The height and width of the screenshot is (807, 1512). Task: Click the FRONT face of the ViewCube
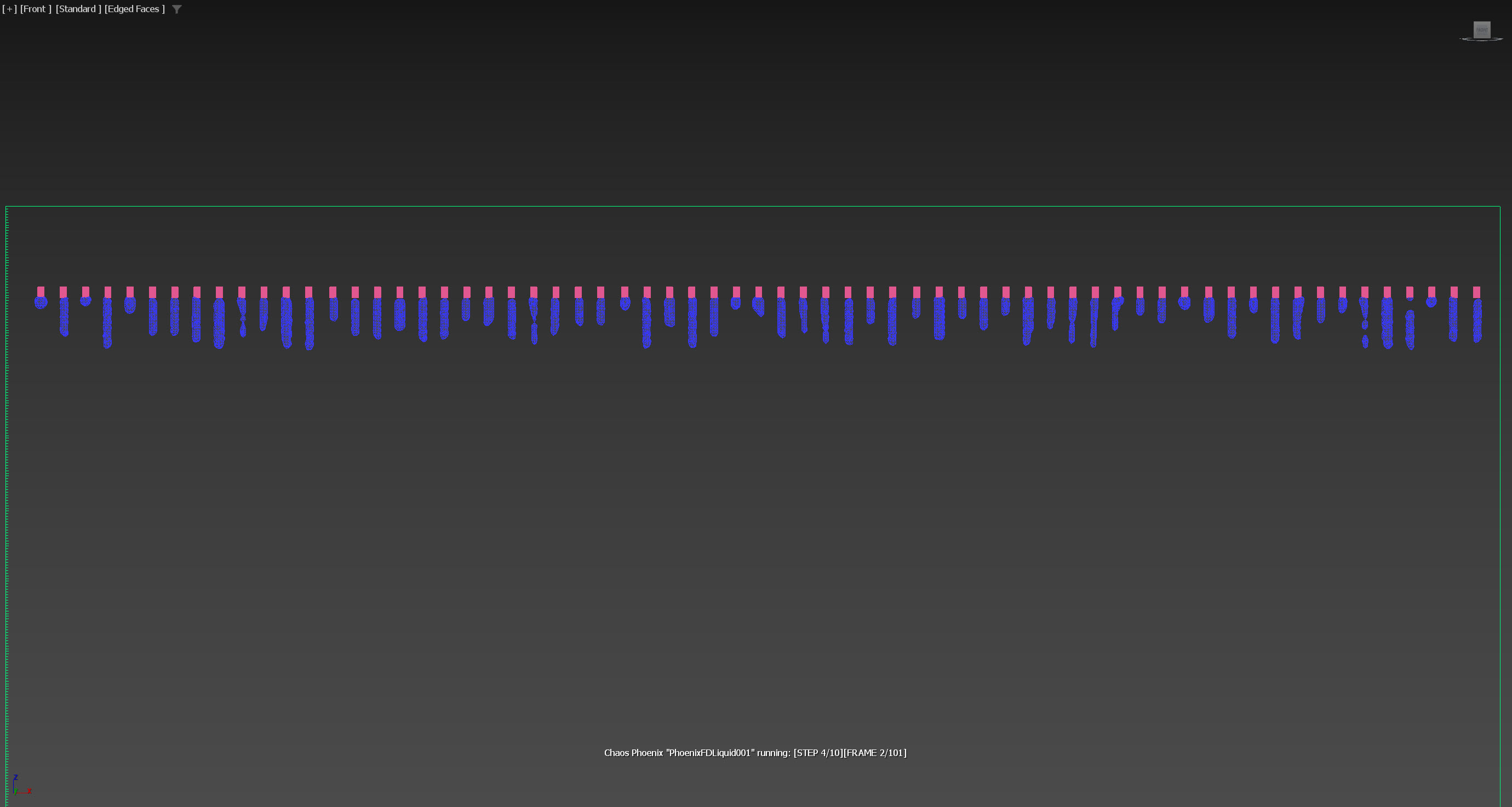tap(1481, 30)
